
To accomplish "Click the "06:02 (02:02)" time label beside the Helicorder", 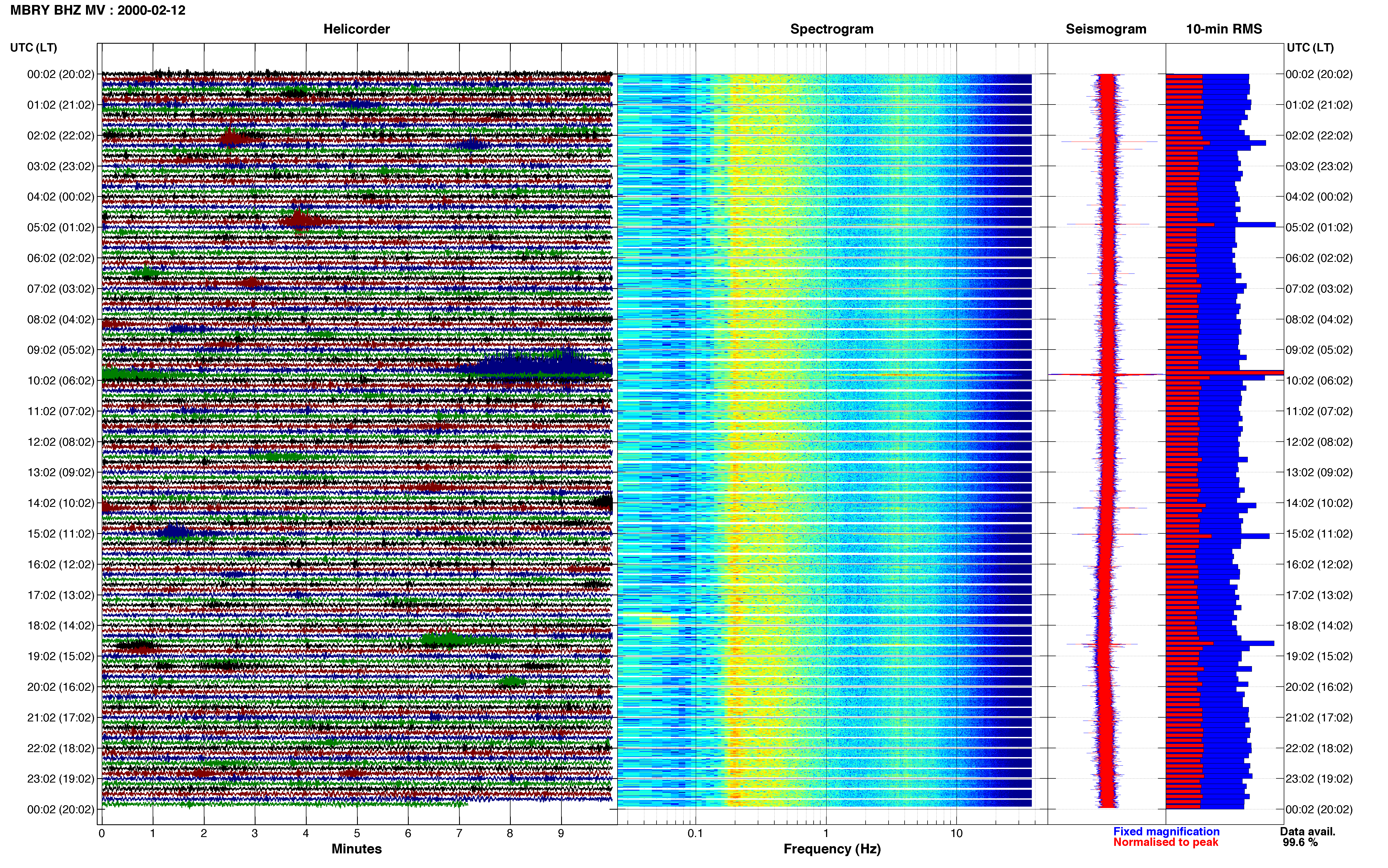I will (x=60, y=258).
